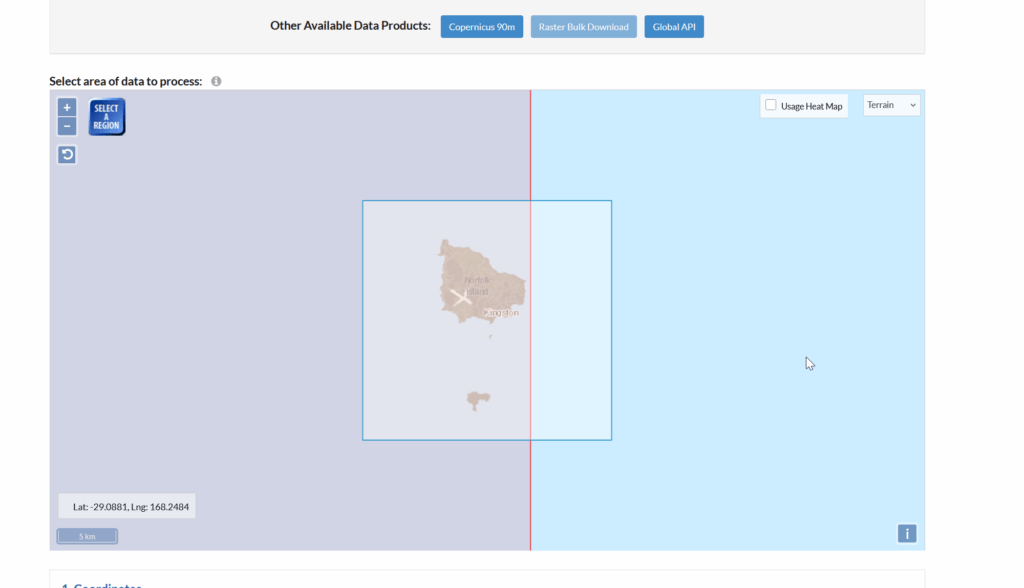Open the Terrain basemap dropdown

(x=891, y=105)
